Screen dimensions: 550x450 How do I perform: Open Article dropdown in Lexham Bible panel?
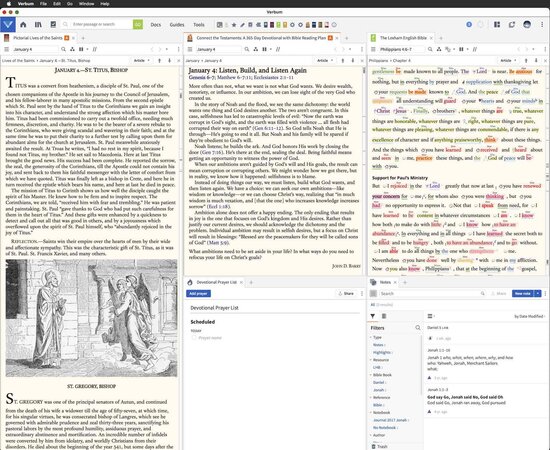(508, 61)
